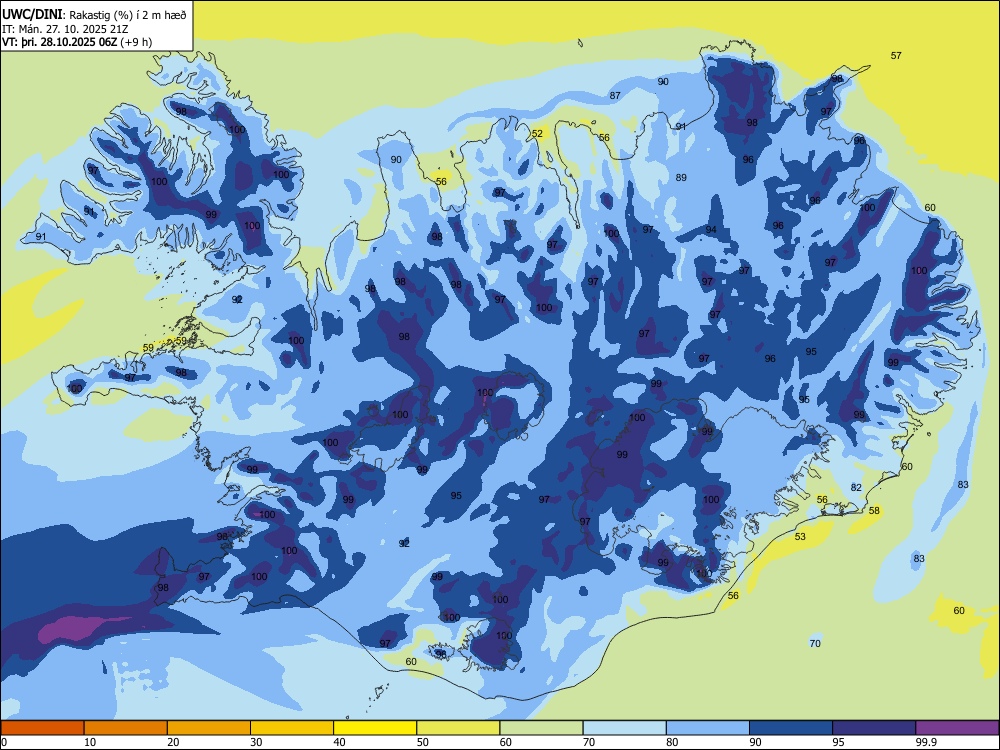Click the map value '70' in the southeast sea
The height and width of the screenshot is (750, 1000).
tap(815, 643)
